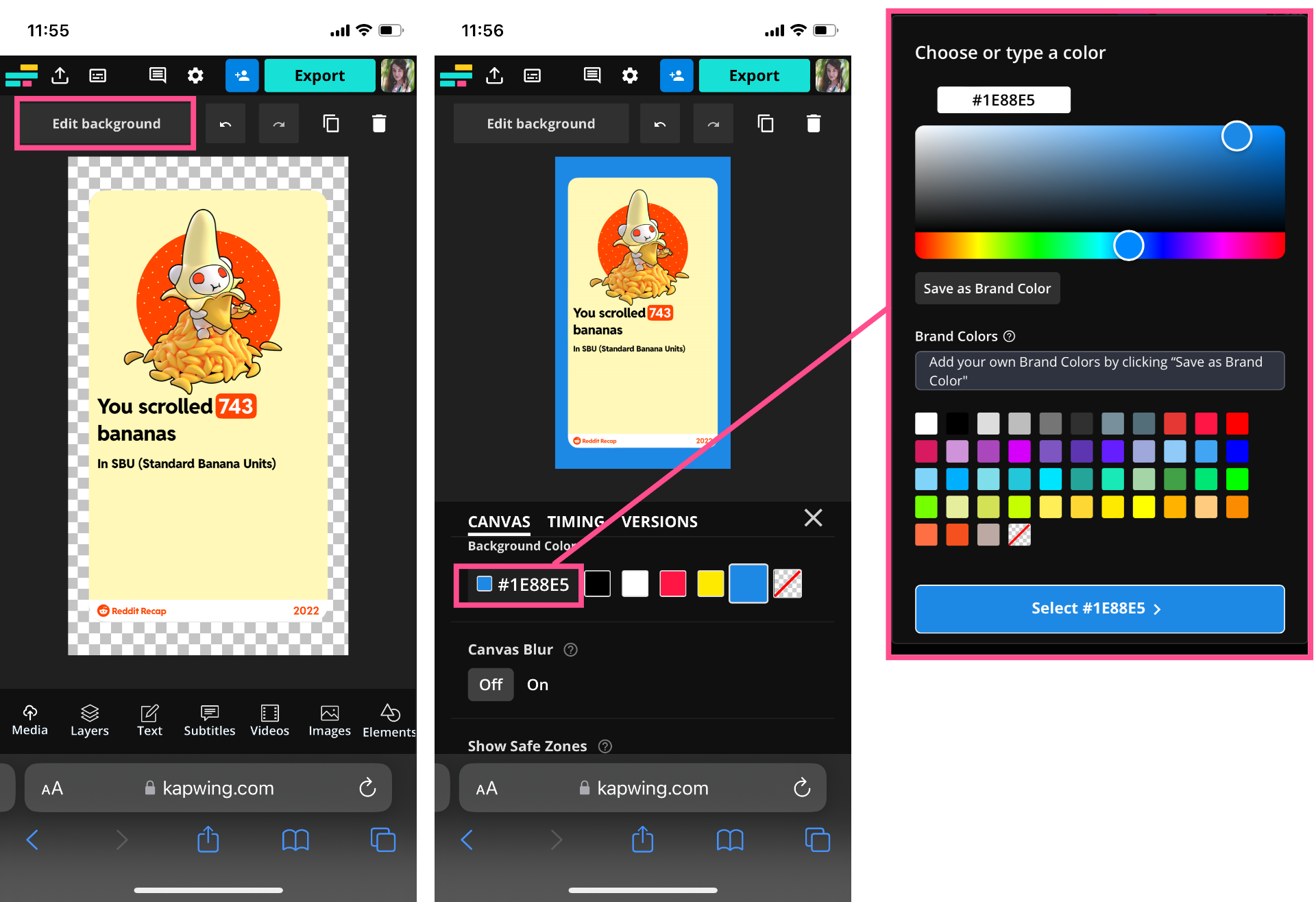Close the Canvas panel with the X
This screenshot has width=1316, height=902.
click(813, 518)
